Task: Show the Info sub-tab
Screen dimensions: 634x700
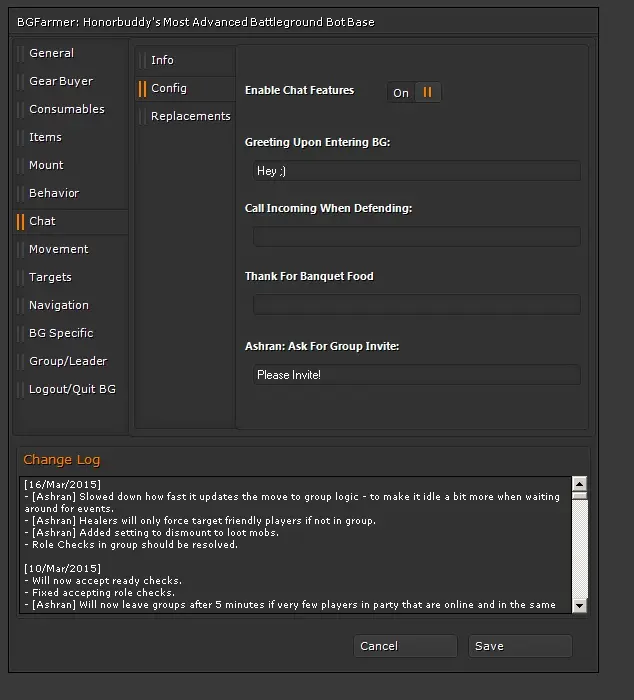Action: point(185,60)
